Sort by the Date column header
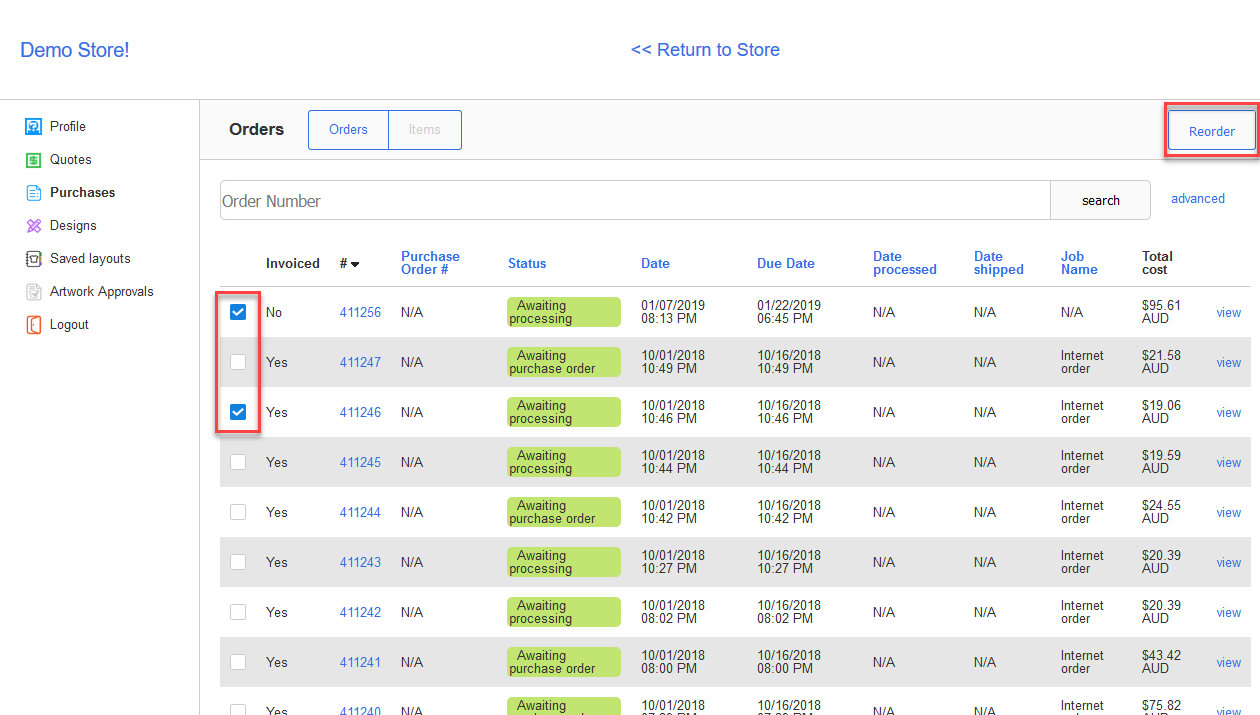 [x=655, y=263]
